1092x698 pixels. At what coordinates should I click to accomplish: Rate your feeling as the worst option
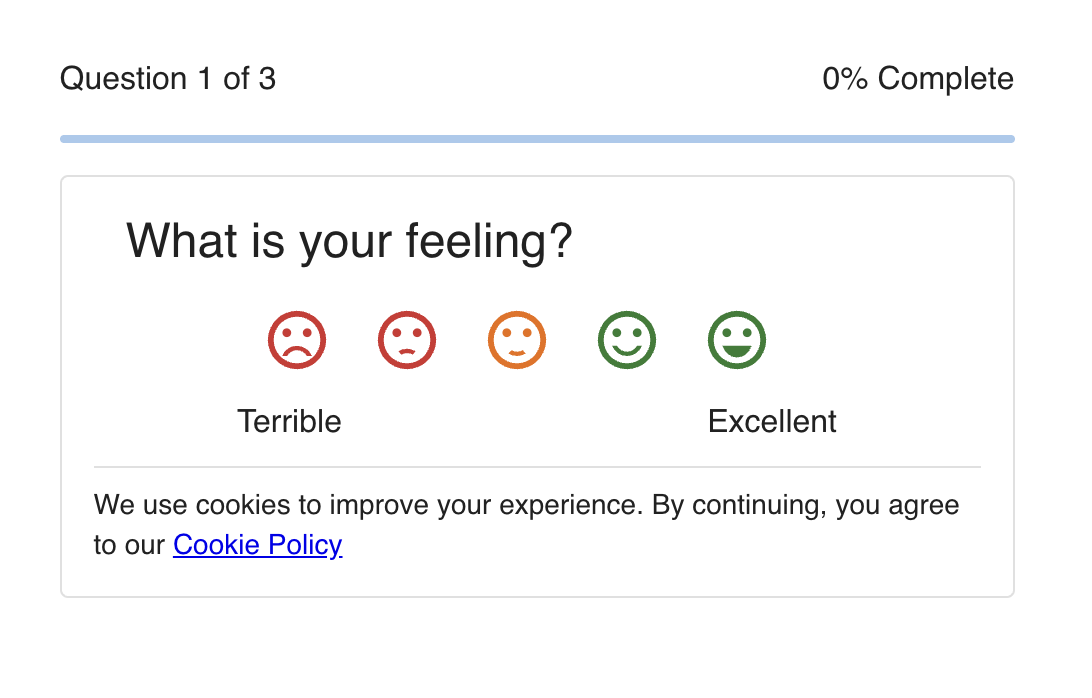(x=297, y=340)
